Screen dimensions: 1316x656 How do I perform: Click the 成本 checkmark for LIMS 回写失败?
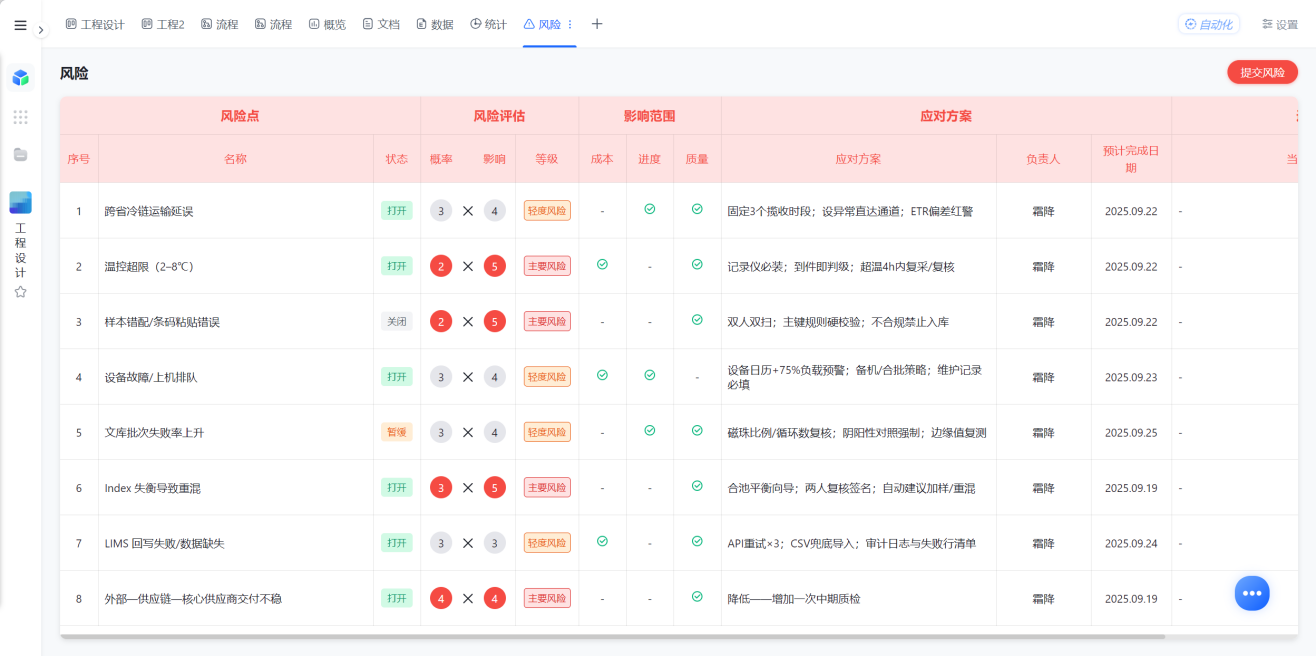point(602,541)
